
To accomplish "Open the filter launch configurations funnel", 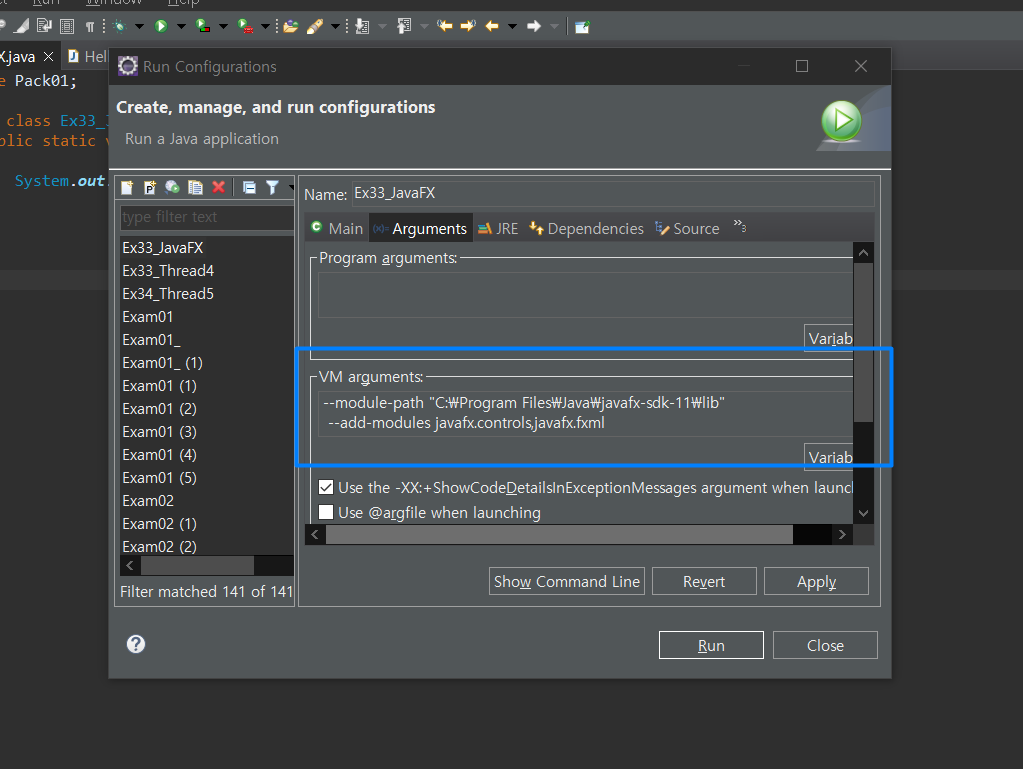I will click(x=272, y=188).
